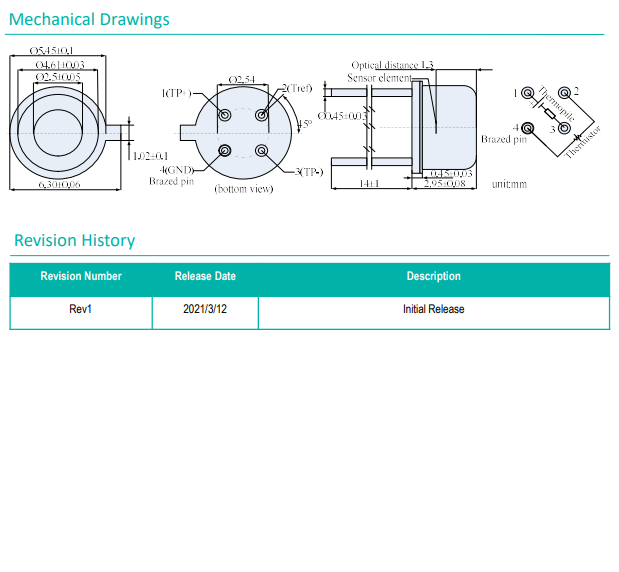Click the Mechanical Drawings heading
Screen dimensions: 619x572
point(90,20)
